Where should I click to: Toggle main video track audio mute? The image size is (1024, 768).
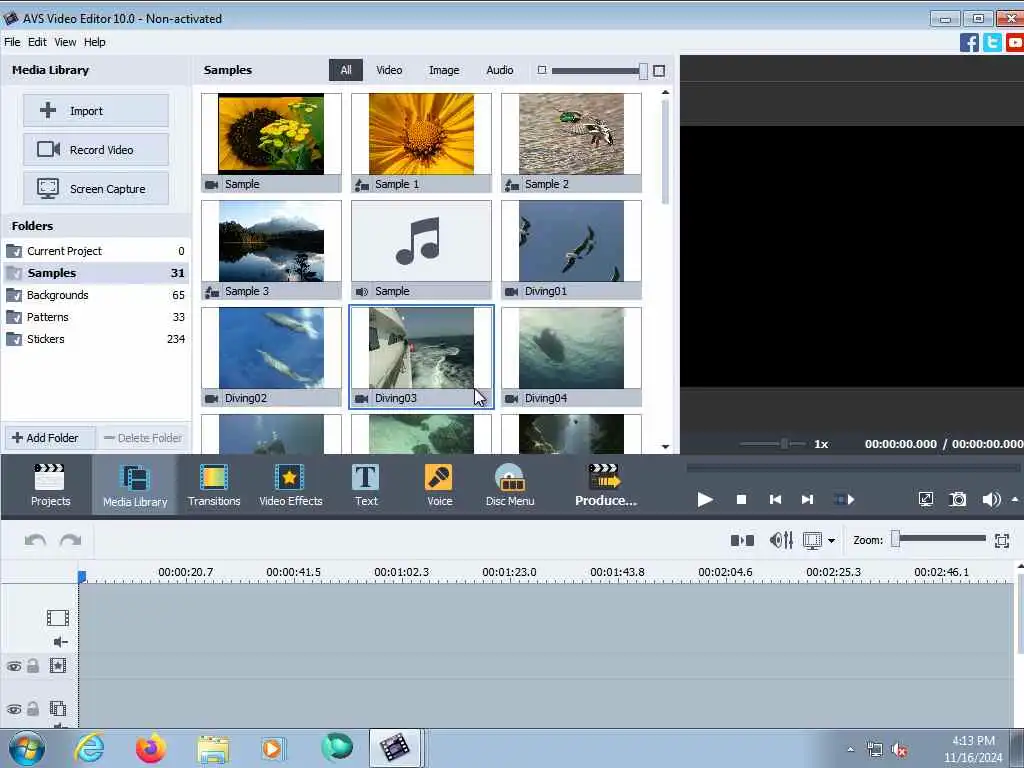tap(60, 642)
